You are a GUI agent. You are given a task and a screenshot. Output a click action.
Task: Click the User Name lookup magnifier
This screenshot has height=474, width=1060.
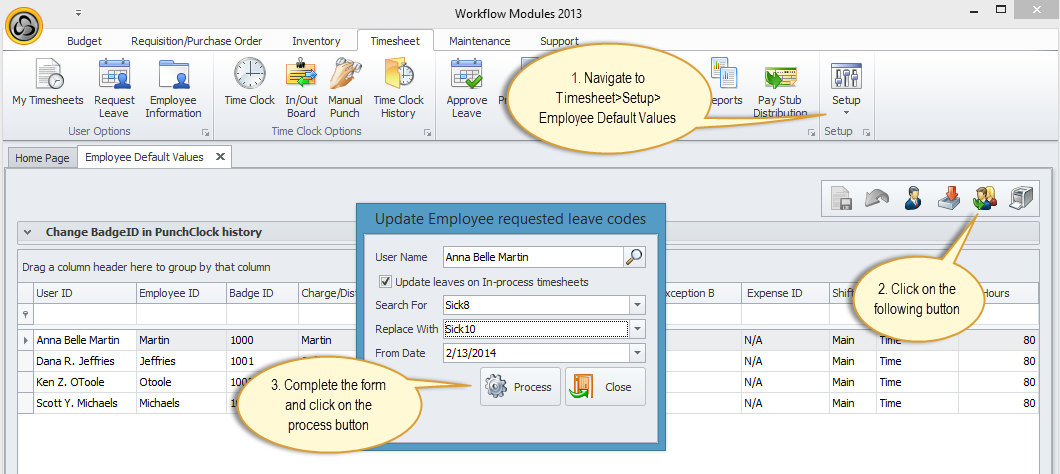pos(634,257)
